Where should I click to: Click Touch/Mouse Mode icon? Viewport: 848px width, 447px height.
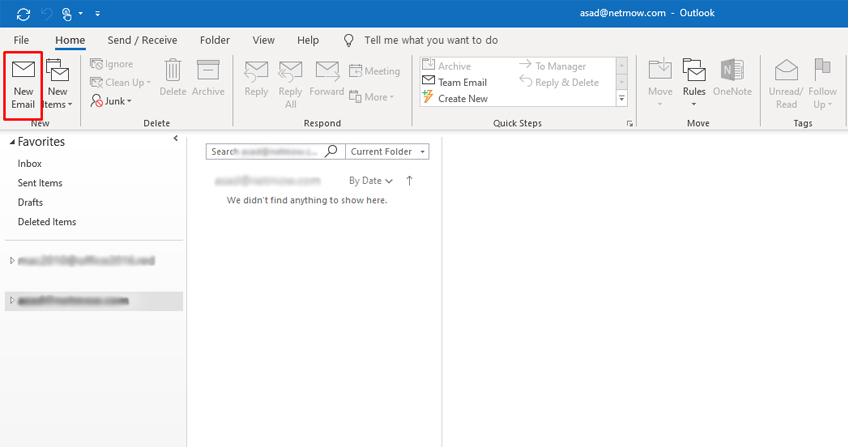(x=67, y=14)
